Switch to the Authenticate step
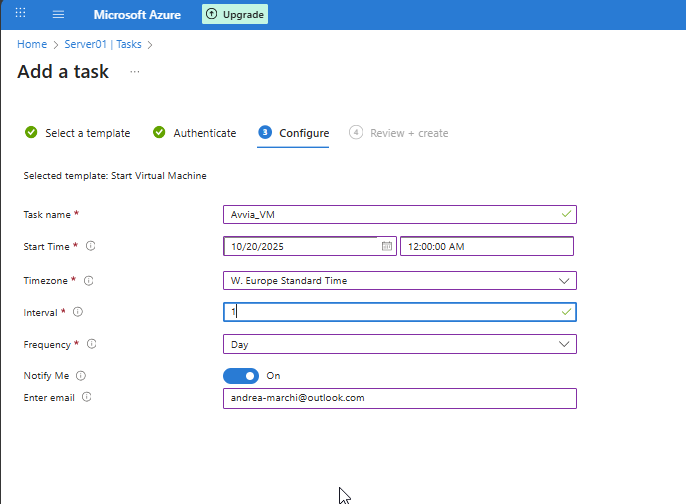Viewport: 686px width, 504px height. tap(195, 133)
